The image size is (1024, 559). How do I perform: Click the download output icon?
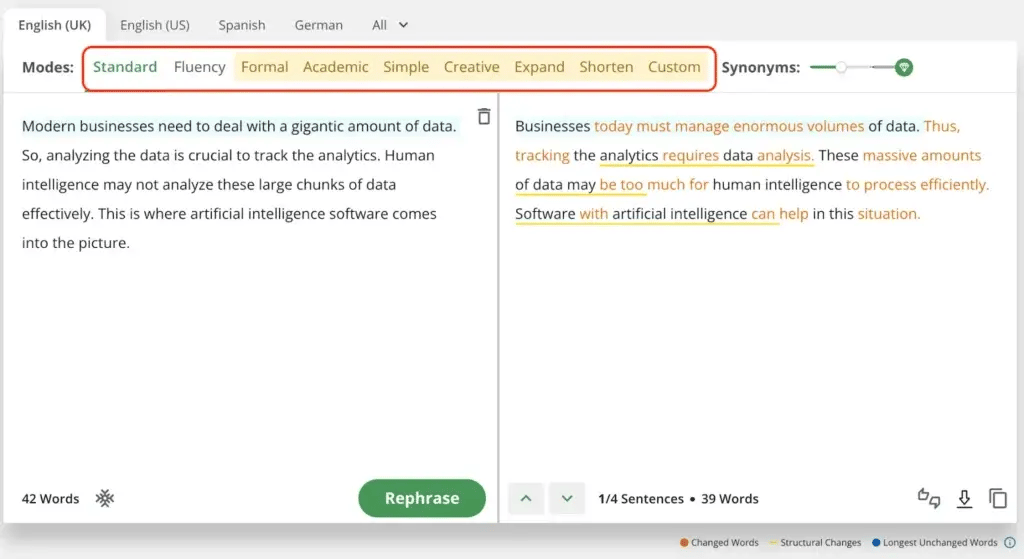click(964, 498)
